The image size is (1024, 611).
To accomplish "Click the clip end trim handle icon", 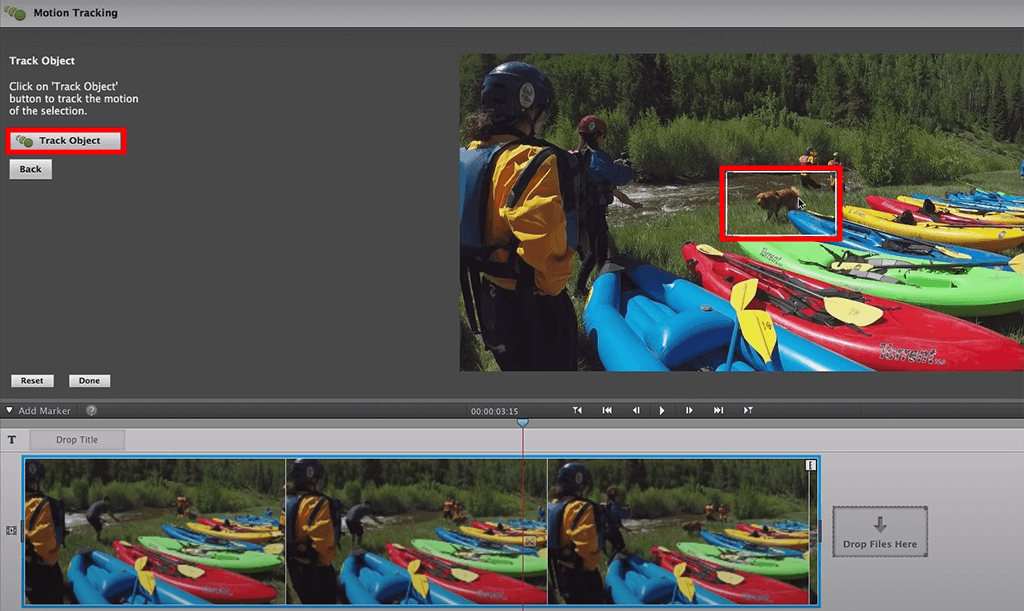I will (x=810, y=465).
